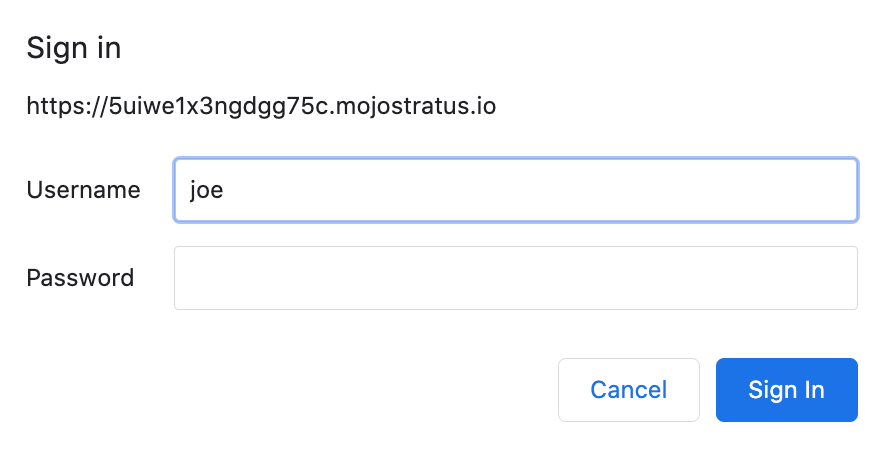Image resolution: width=884 pixels, height=450 pixels.
Task: Click the 'joe' text in Username field
Action: coord(206,190)
